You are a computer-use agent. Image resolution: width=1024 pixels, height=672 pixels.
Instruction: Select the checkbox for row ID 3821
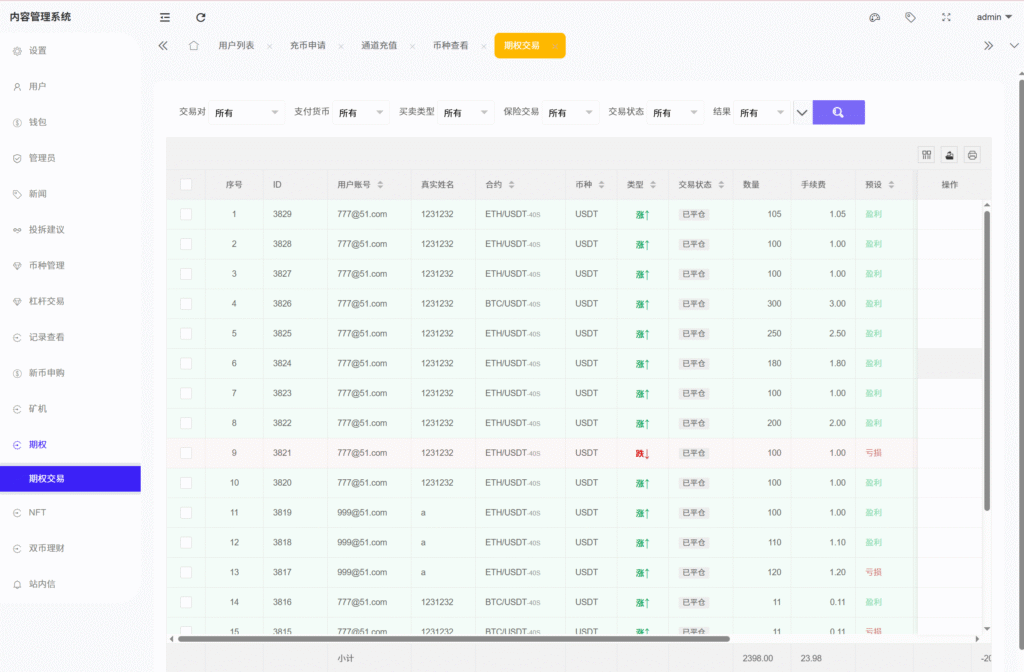click(186, 453)
